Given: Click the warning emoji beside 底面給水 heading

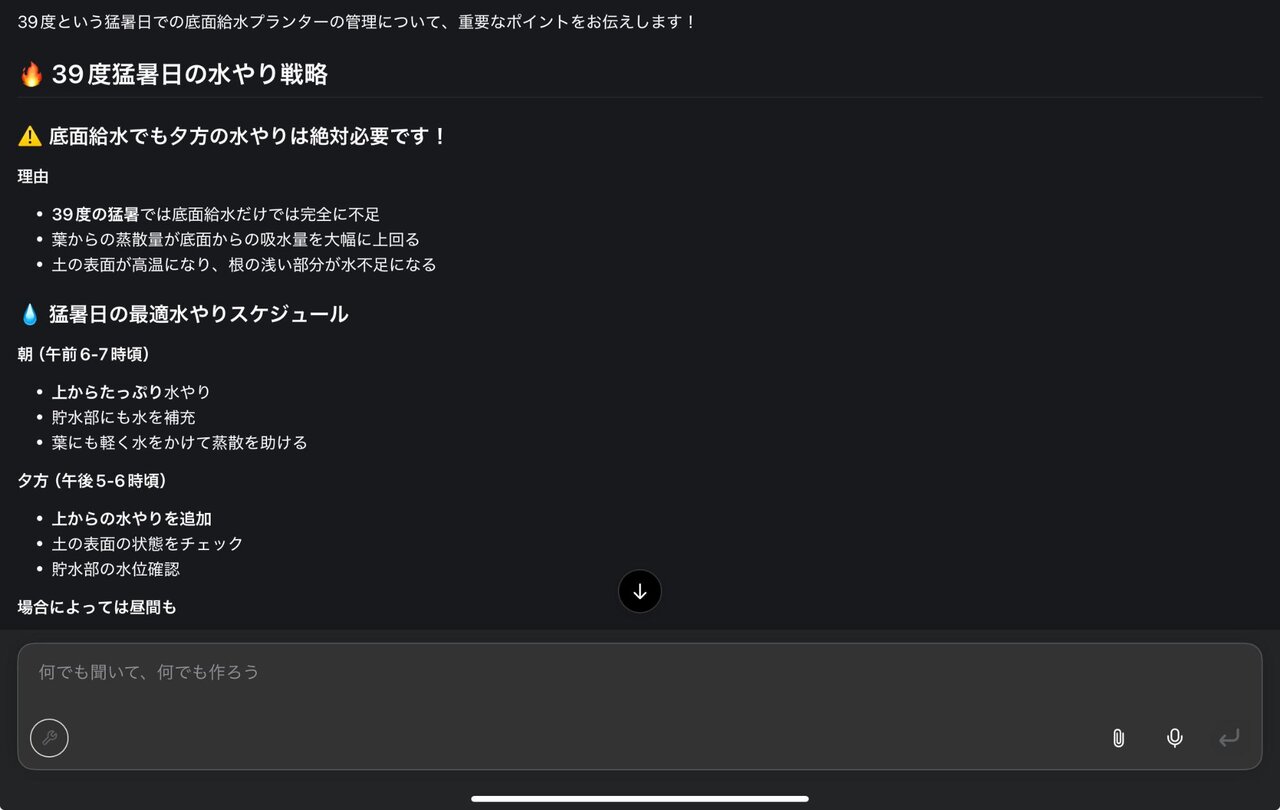Looking at the screenshot, I should [30, 136].
